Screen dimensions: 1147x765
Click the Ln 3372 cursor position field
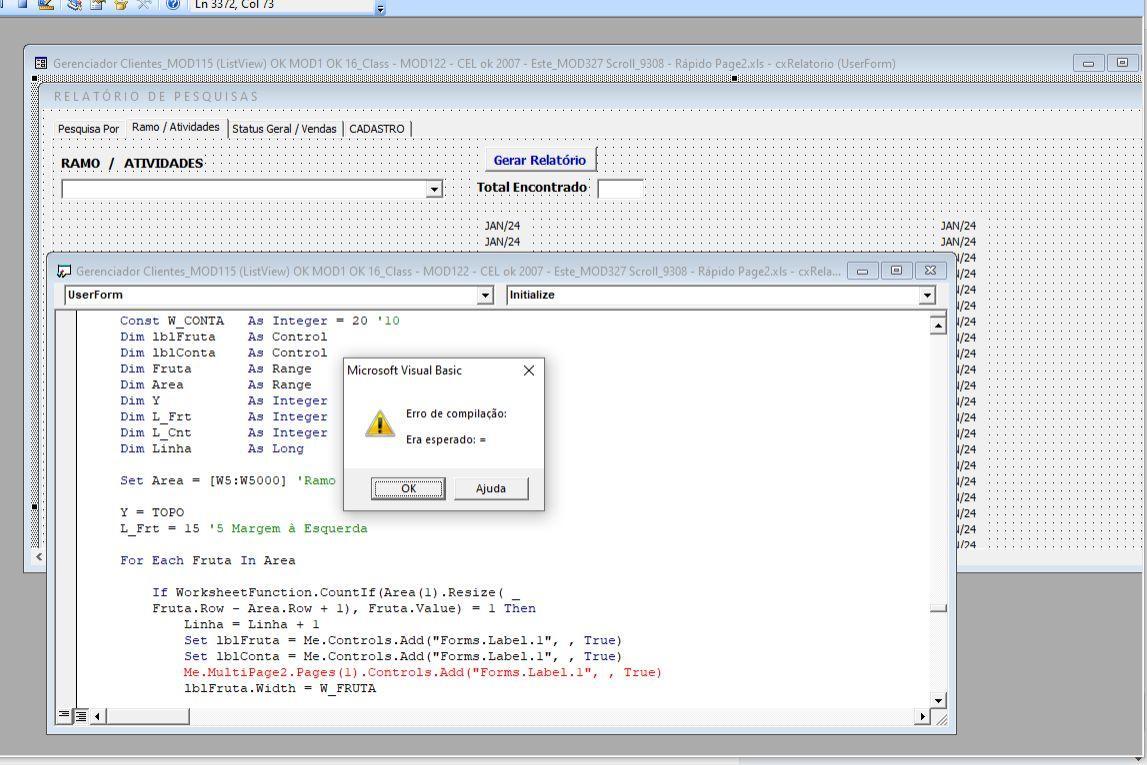tap(282, 5)
